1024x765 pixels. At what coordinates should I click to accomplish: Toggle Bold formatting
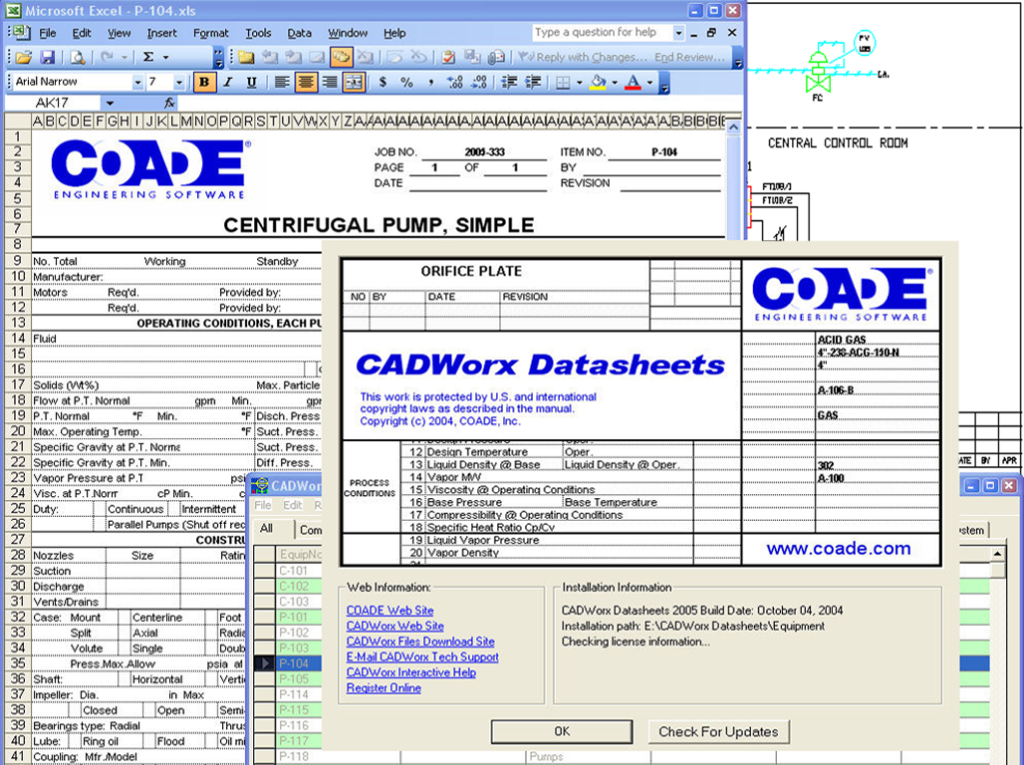(x=204, y=82)
